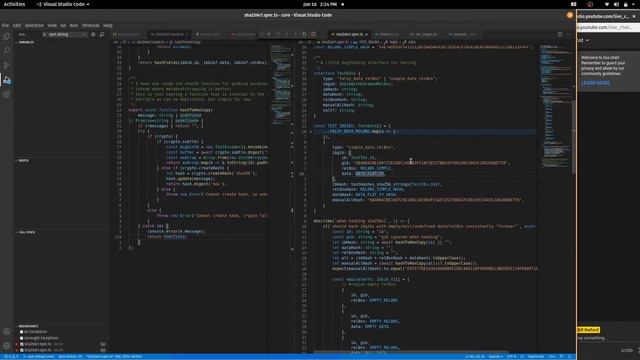Click the system tray network icon
The height and width of the screenshot is (360, 640).
click(x=607, y=4)
